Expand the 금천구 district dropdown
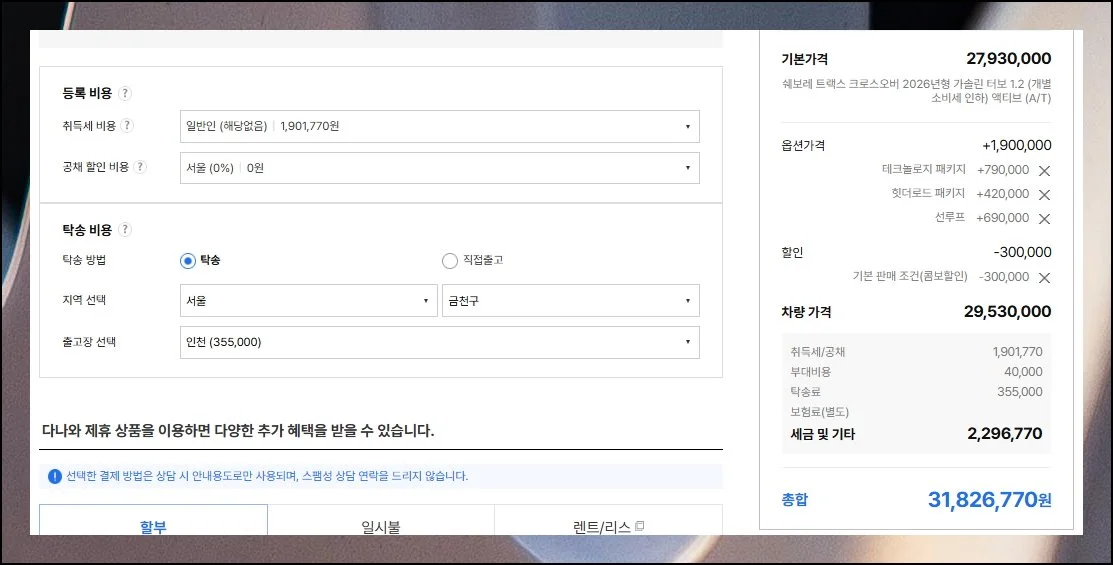1113x565 pixels. tap(570, 301)
